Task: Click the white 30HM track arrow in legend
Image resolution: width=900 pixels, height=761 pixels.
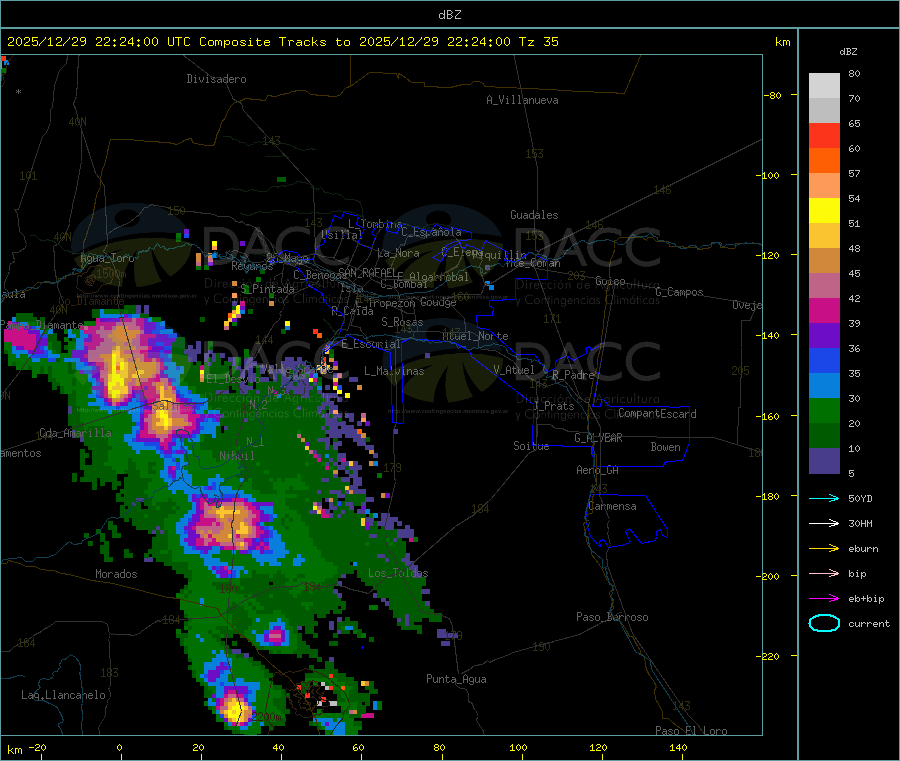Action: [x=824, y=523]
